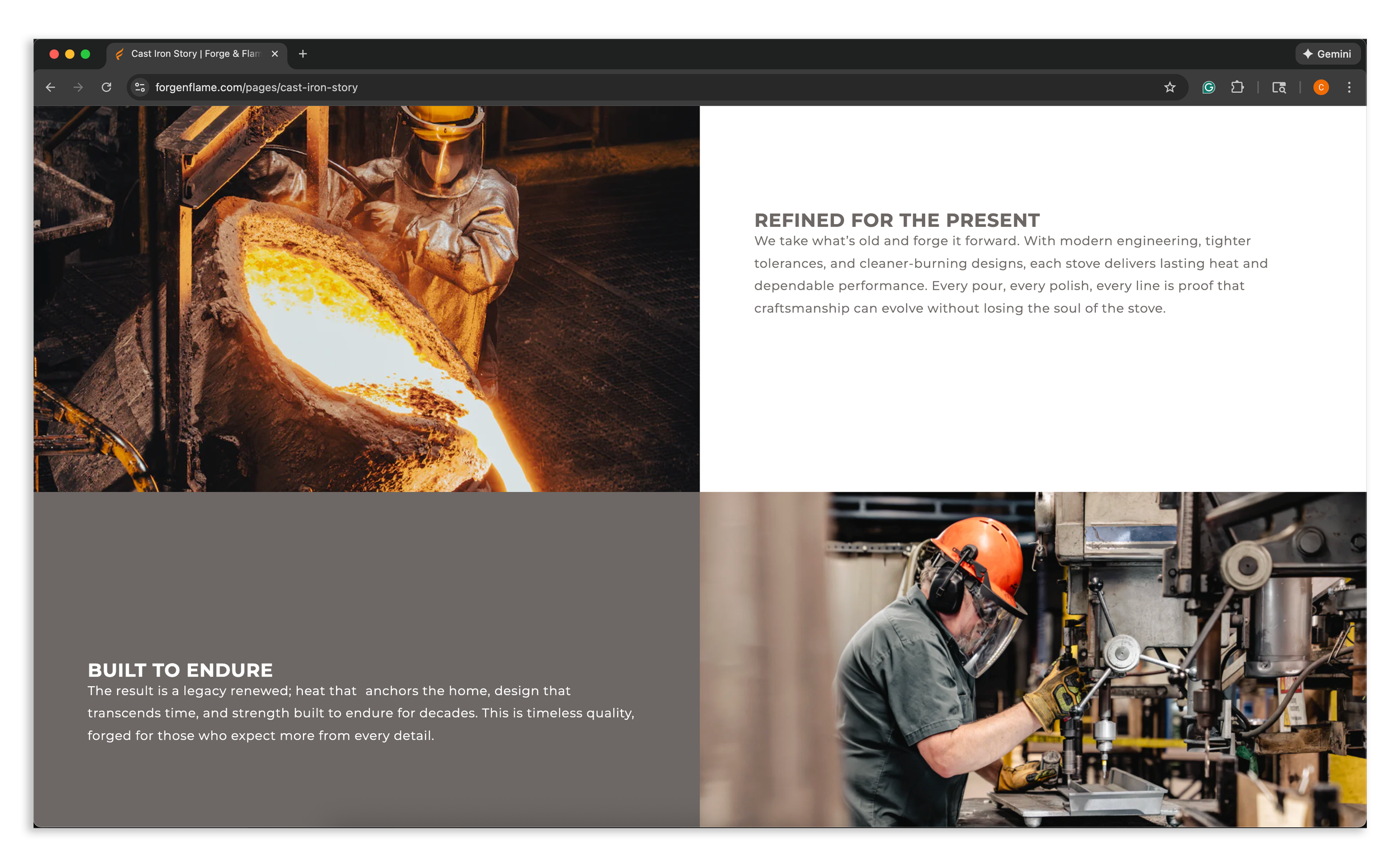Open a new tab with plus button

(304, 54)
